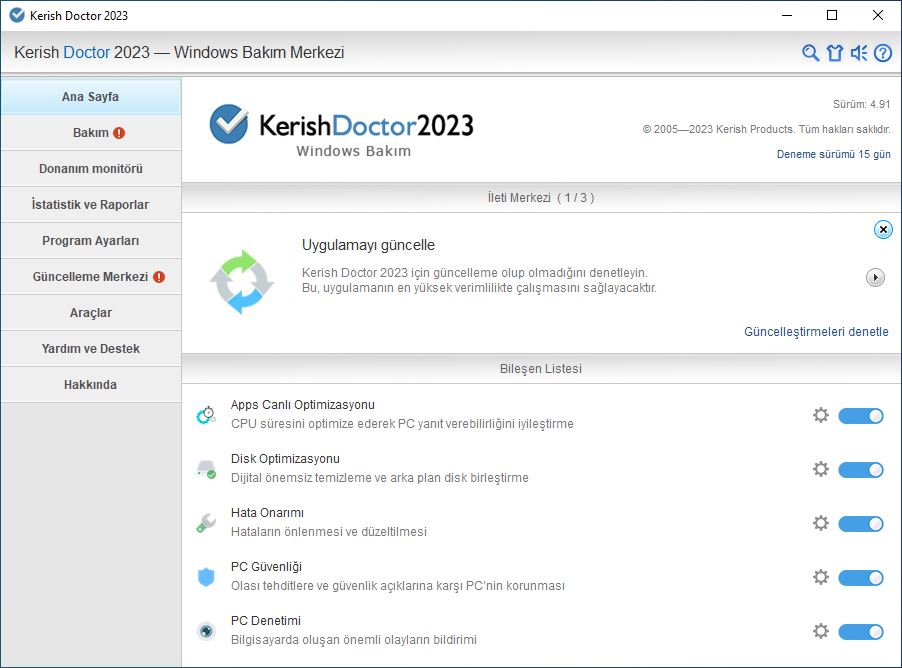Disable Disk Optimizasyonu toggle
Image resolution: width=902 pixels, height=668 pixels.
point(861,469)
